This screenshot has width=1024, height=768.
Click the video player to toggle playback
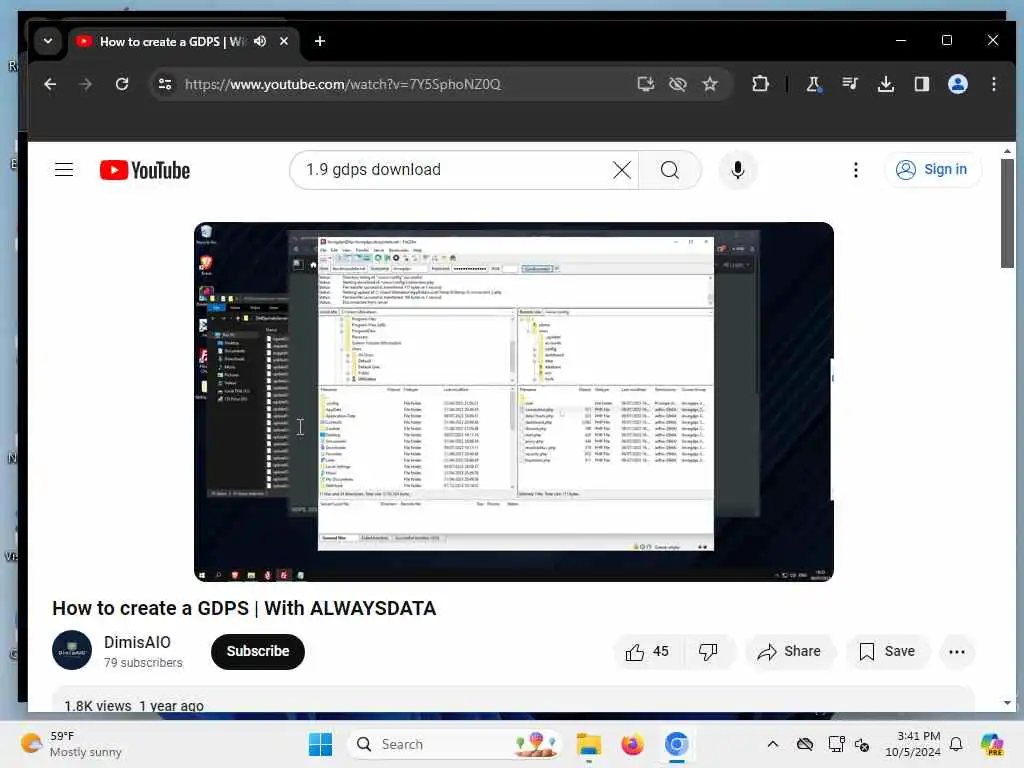(514, 402)
